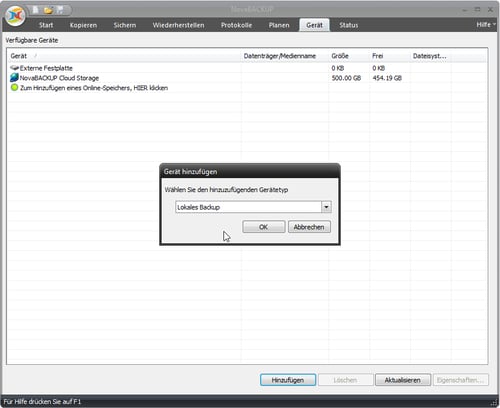Click the Dateisyst... column header
This screenshot has height=408, width=500.
pos(431,56)
